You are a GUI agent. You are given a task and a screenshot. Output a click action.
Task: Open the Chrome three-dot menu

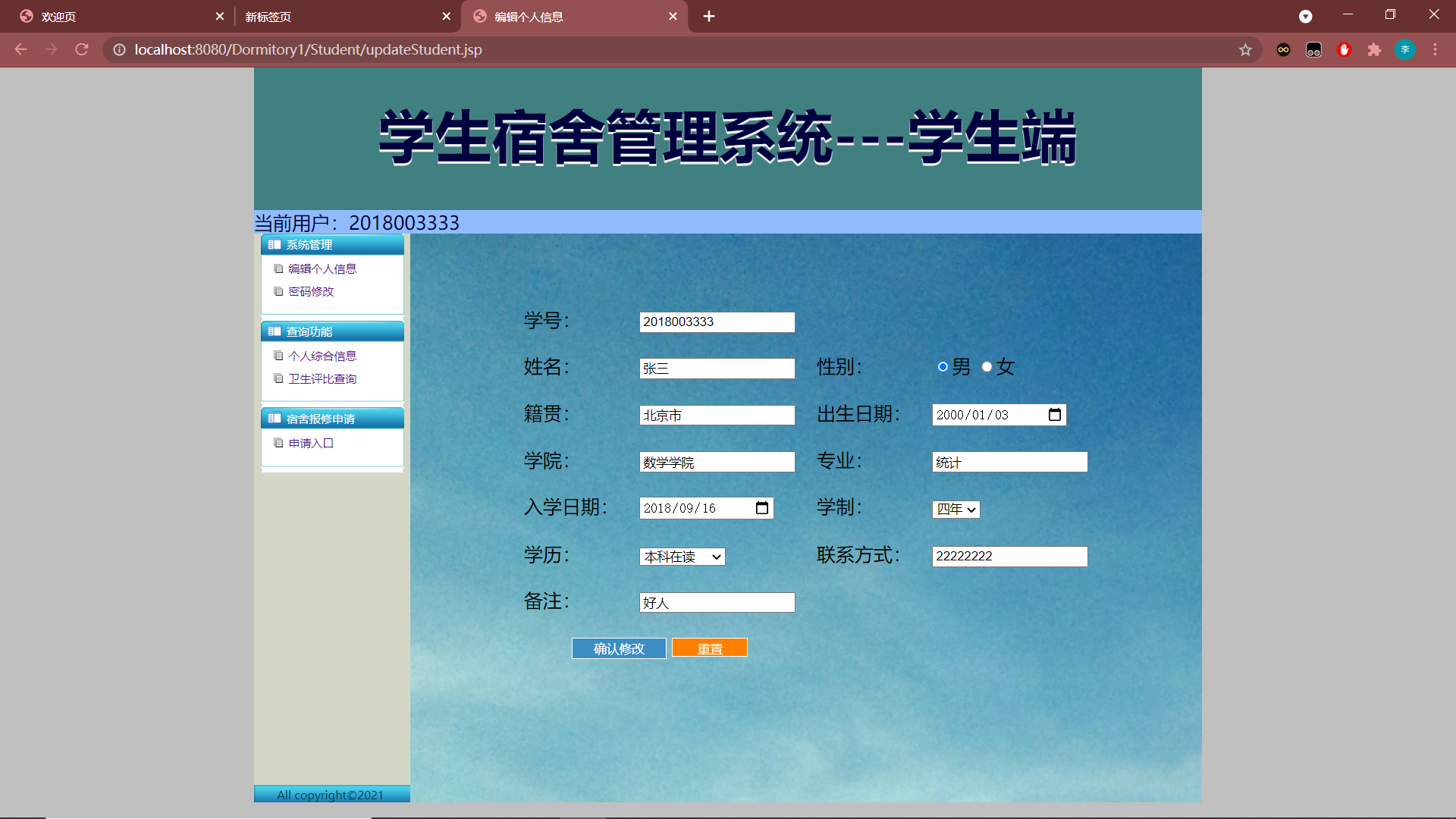pos(1435,49)
